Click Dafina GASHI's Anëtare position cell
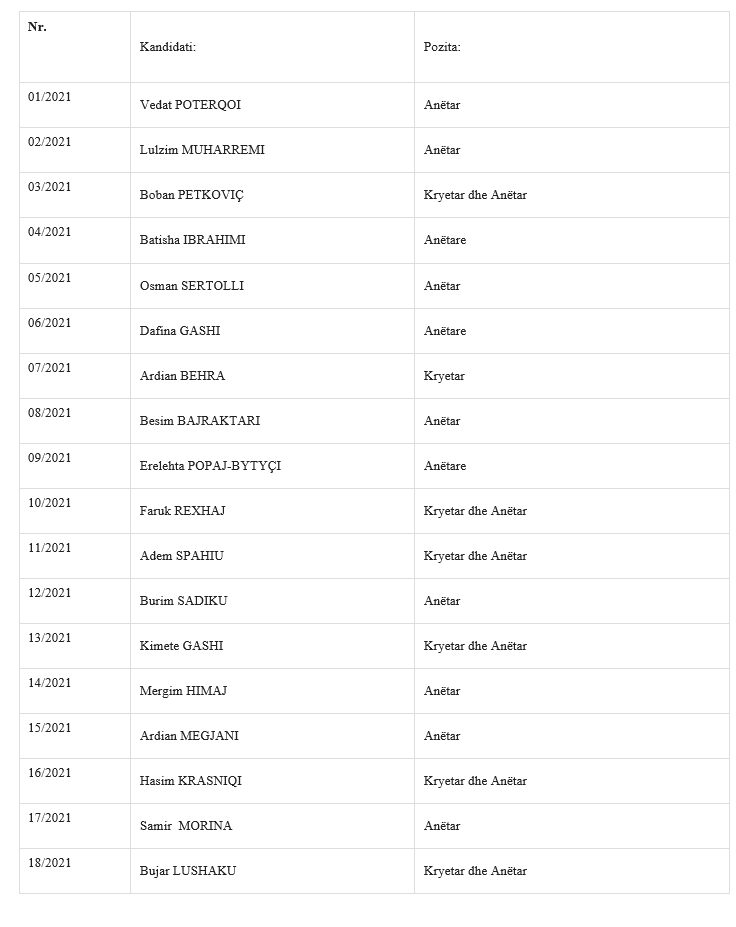736x927 pixels. (x=572, y=331)
